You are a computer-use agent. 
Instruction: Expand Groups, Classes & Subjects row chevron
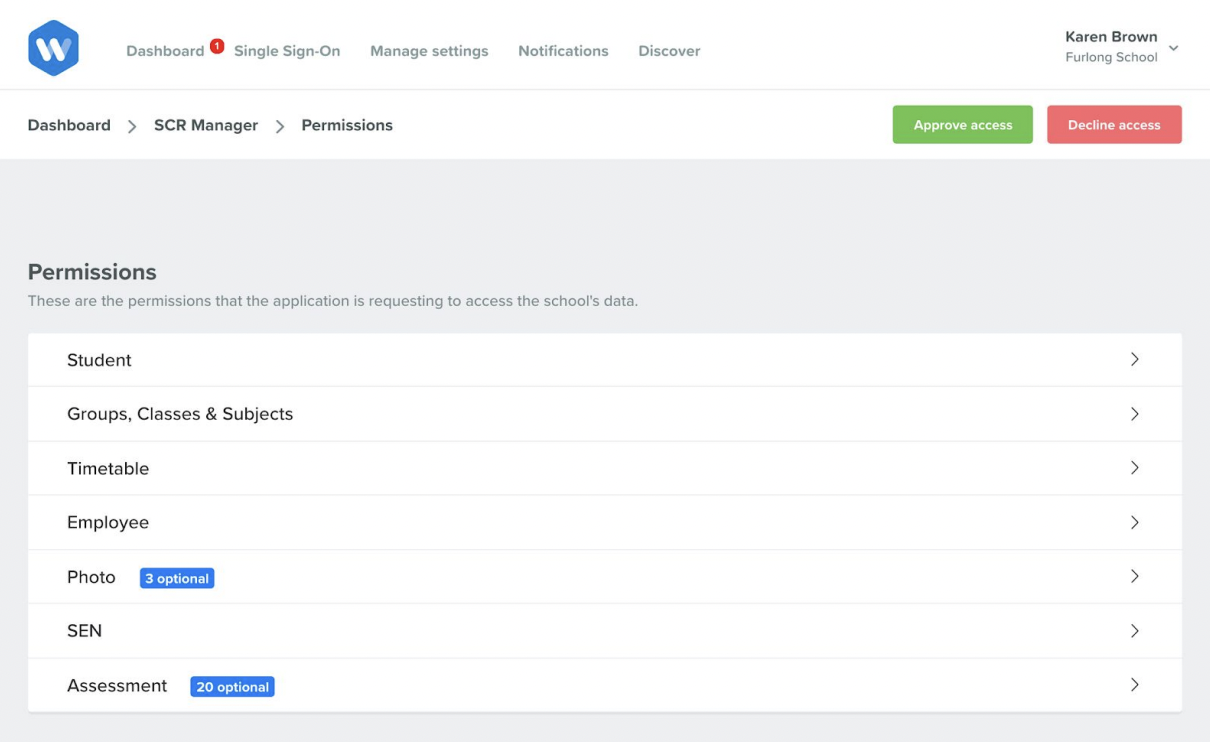tap(1134, 414)
